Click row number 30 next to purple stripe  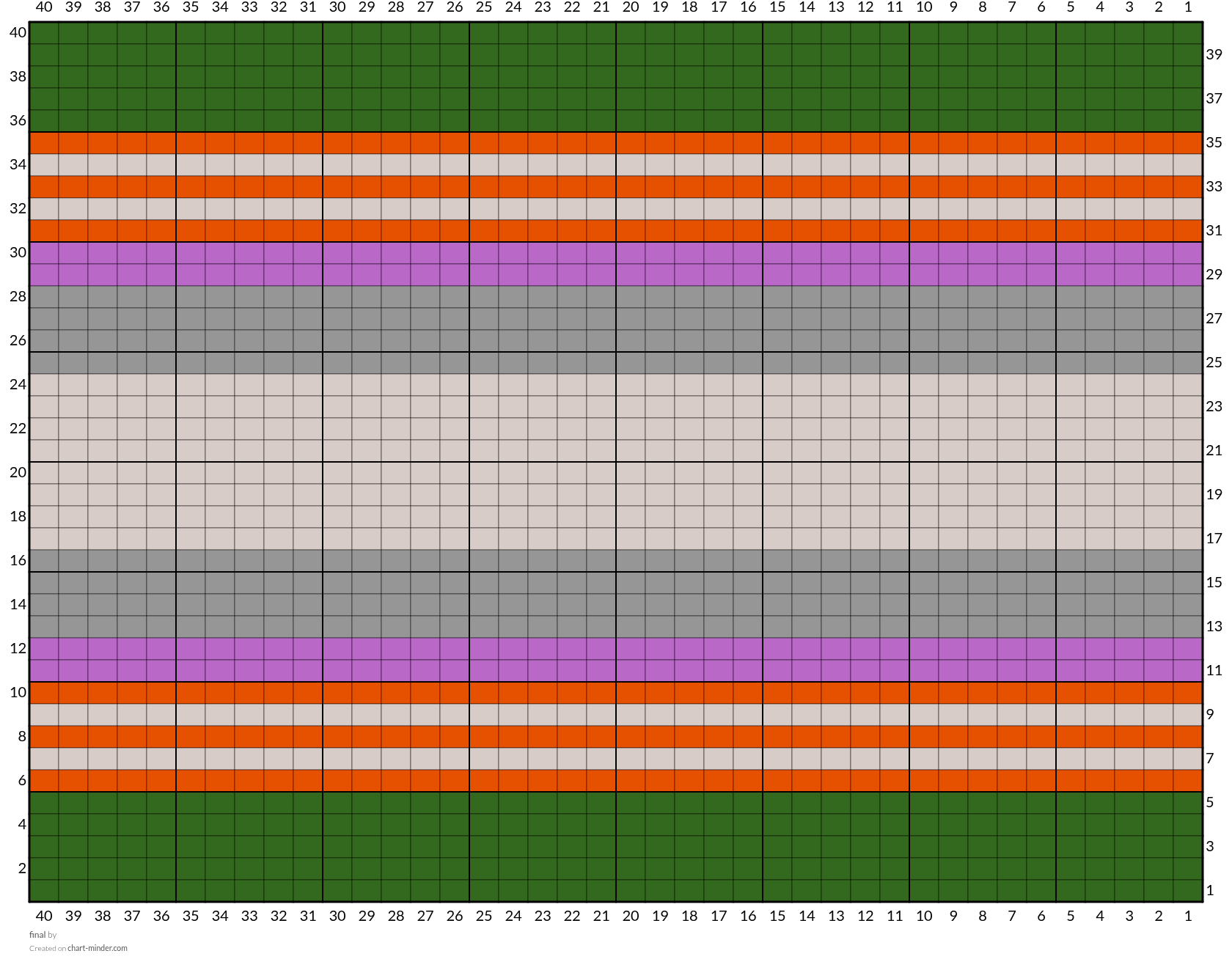pyautogui.click(x=18, y=252)
